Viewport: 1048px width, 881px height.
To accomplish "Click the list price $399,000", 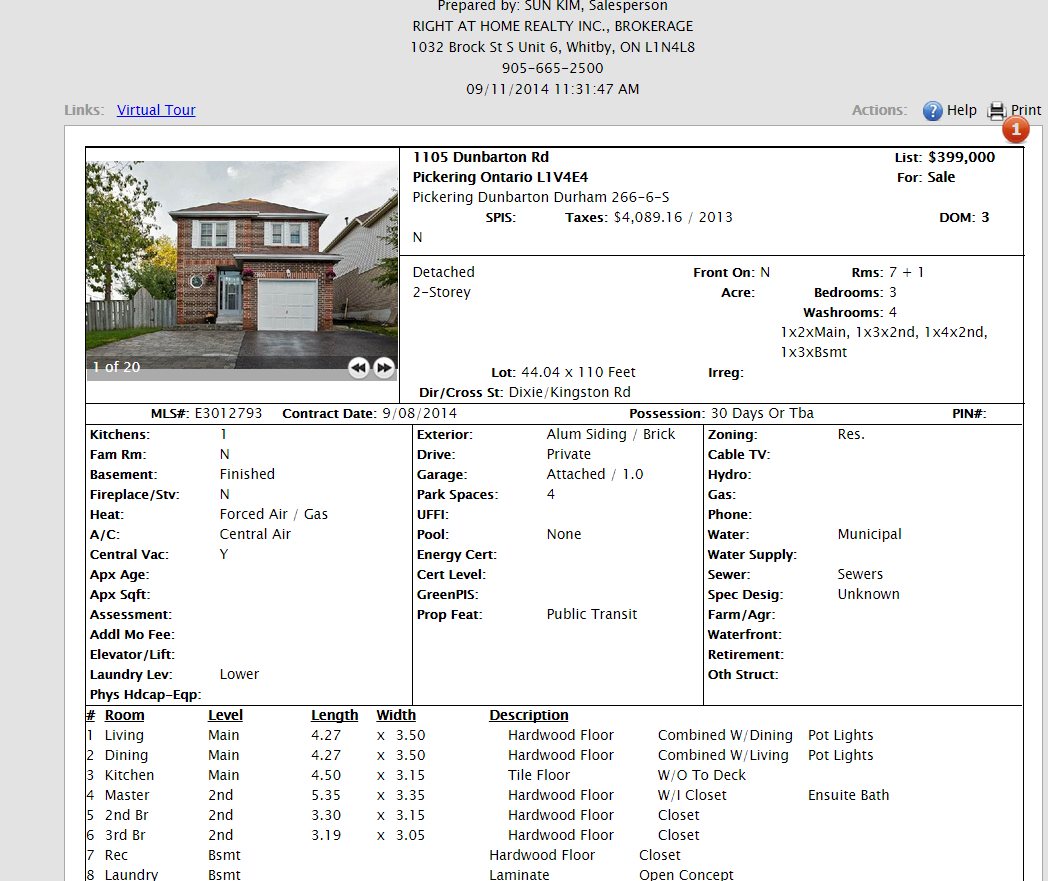I will (x=961, y=157).
